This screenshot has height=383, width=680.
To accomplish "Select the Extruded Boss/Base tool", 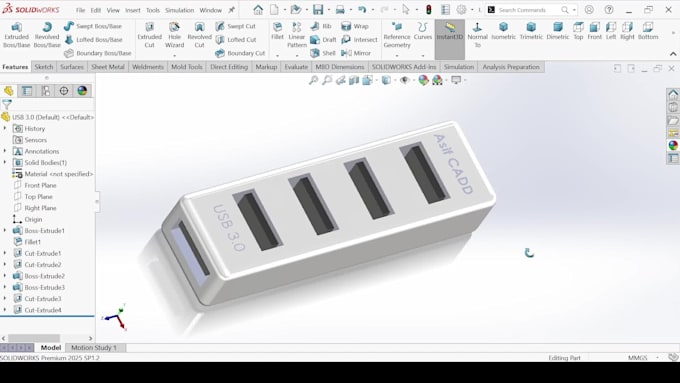I will [x=16, y=35].
